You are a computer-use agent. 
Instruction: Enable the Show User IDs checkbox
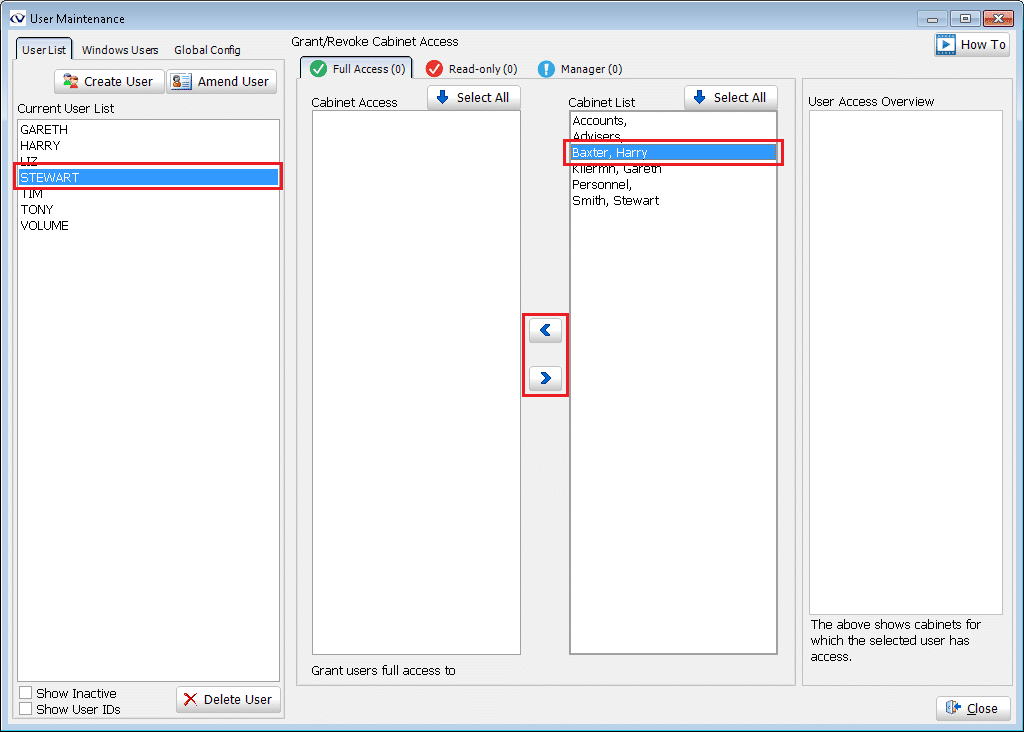[x=26, y=709]
